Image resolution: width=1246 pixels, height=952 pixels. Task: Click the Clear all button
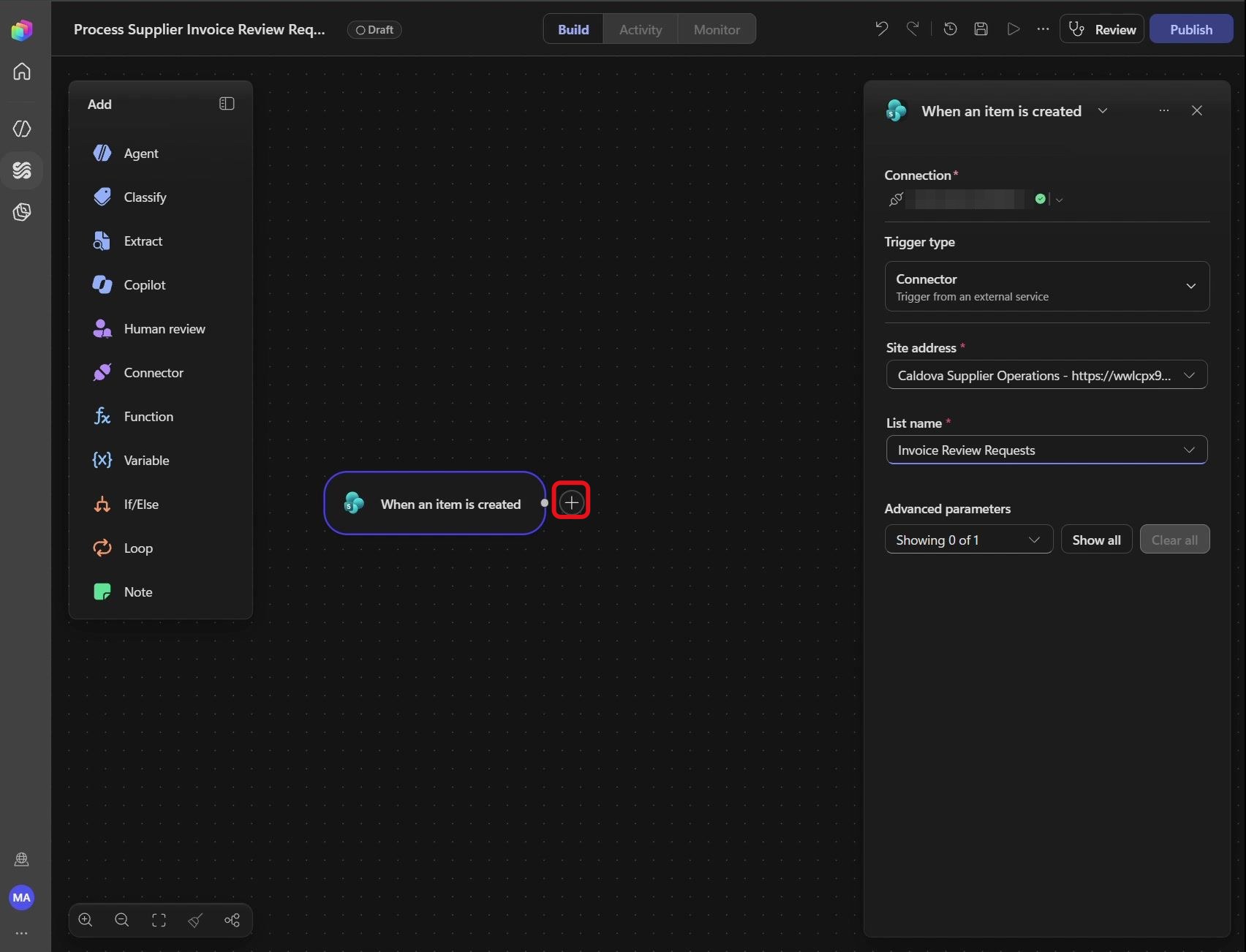pos(1174,540)
